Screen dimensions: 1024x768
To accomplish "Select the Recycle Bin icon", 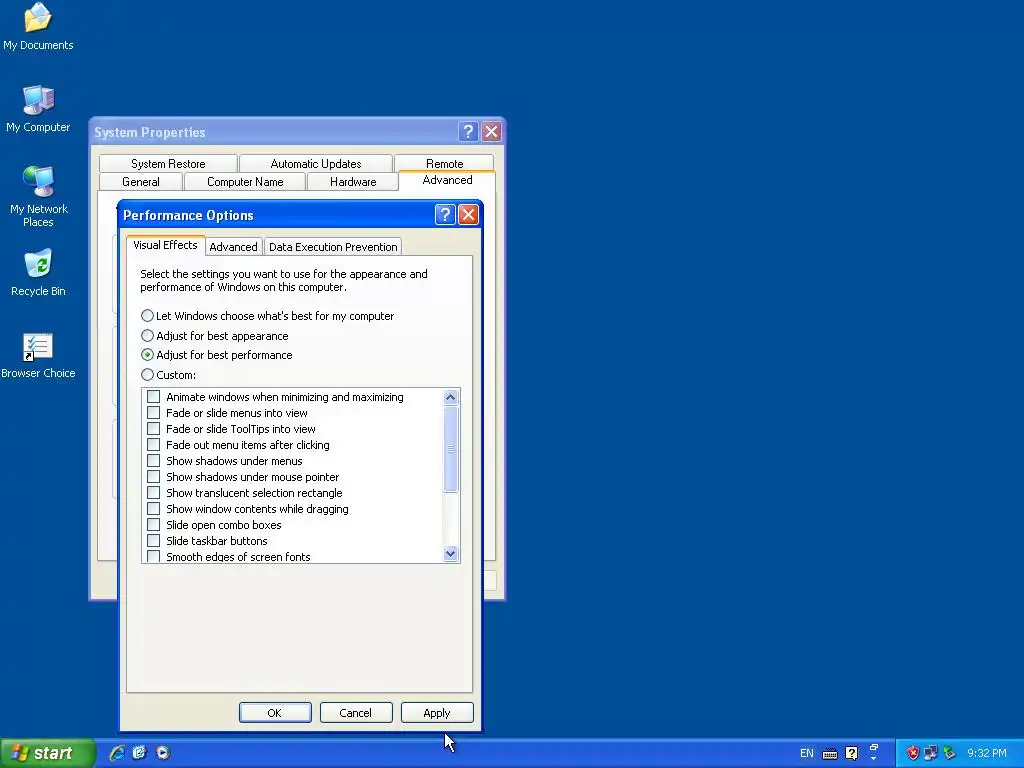I will (x=38, y=272).
